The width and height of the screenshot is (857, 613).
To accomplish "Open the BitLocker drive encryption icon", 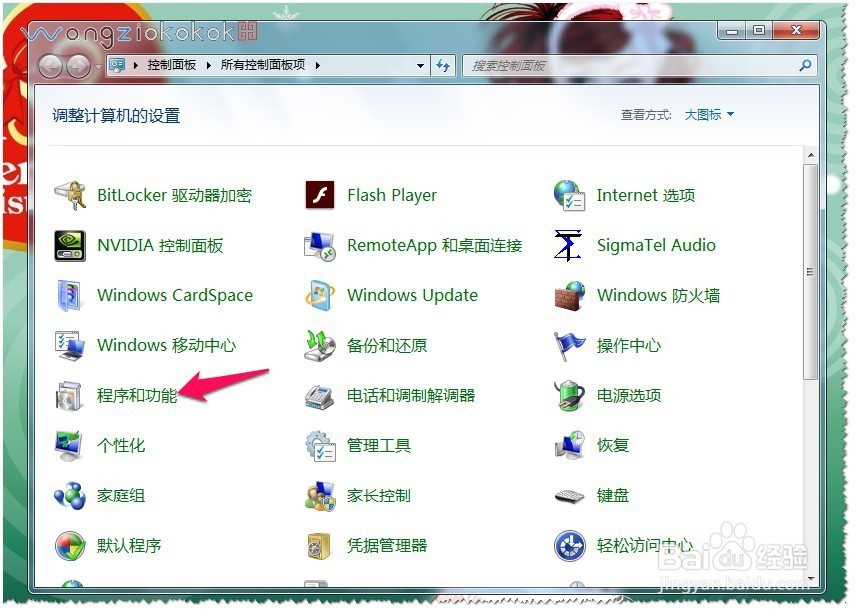I will pyautogui.click(x=70, y=196).
